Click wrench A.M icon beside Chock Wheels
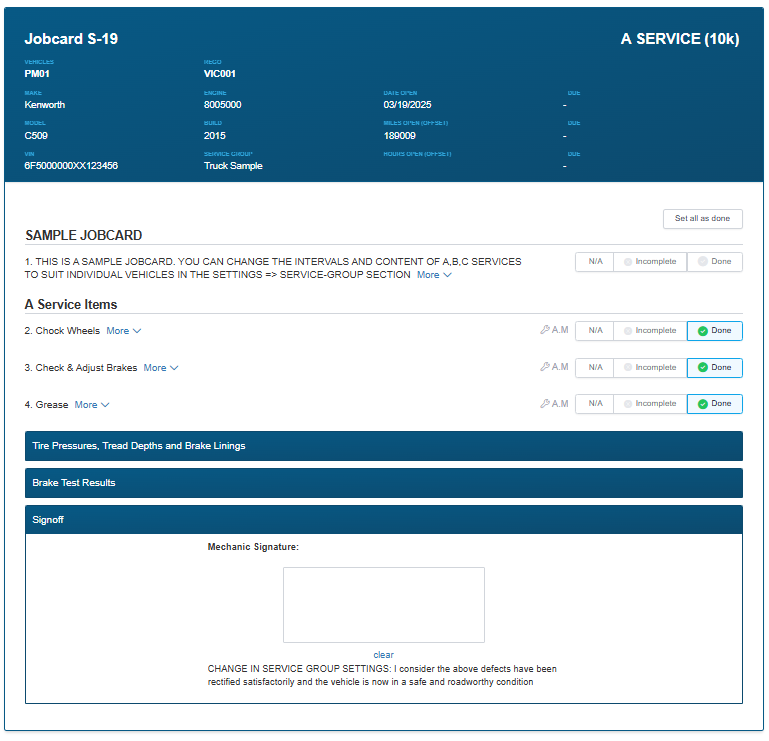The image size is (769, 741). [554, 331]
